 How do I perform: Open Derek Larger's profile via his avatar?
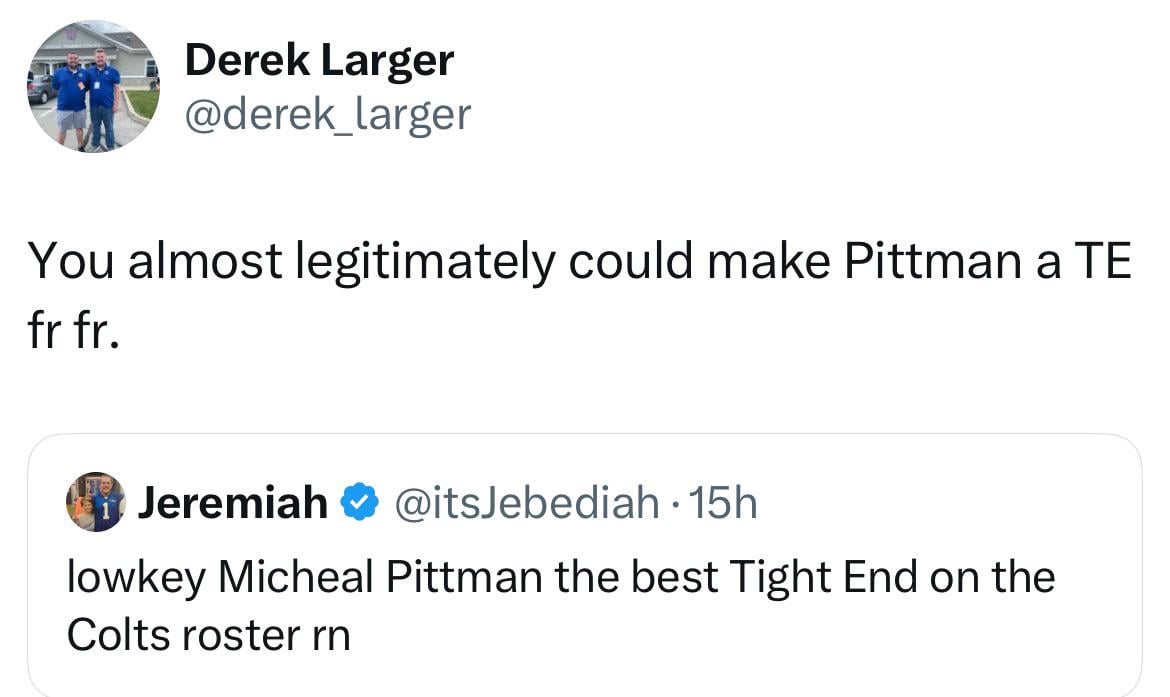pos(93,87)
